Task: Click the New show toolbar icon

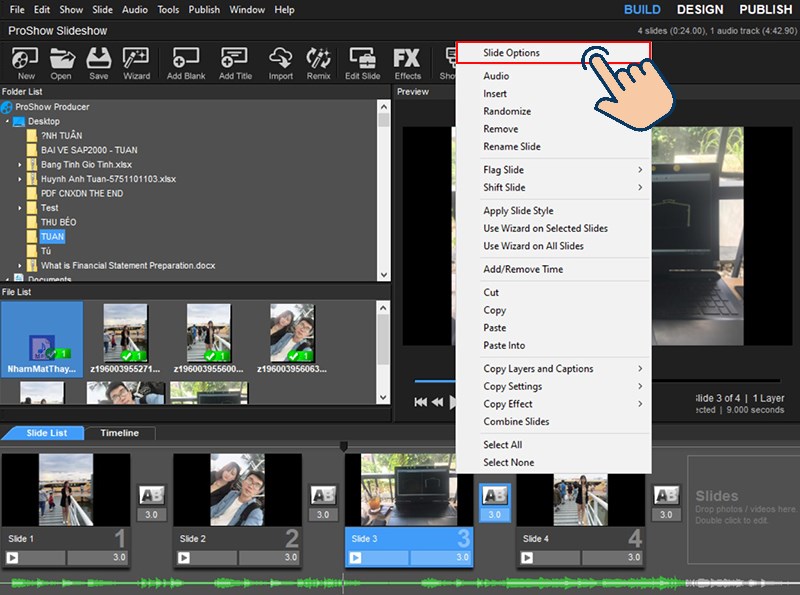Action: [x=25, y=63]
